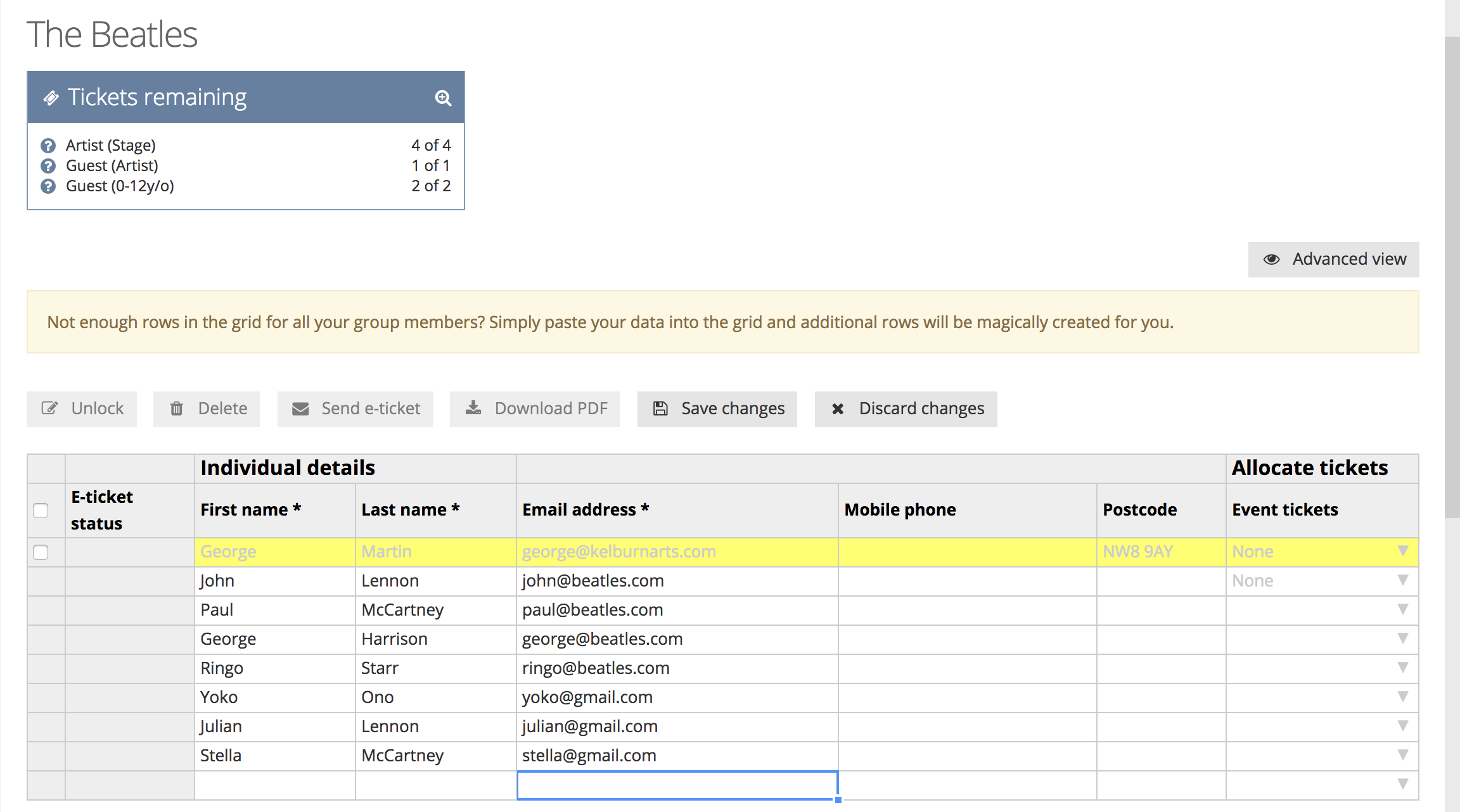1460x812 pixels.
Task: Click the Last name * column header
Action: coord(435,511)
